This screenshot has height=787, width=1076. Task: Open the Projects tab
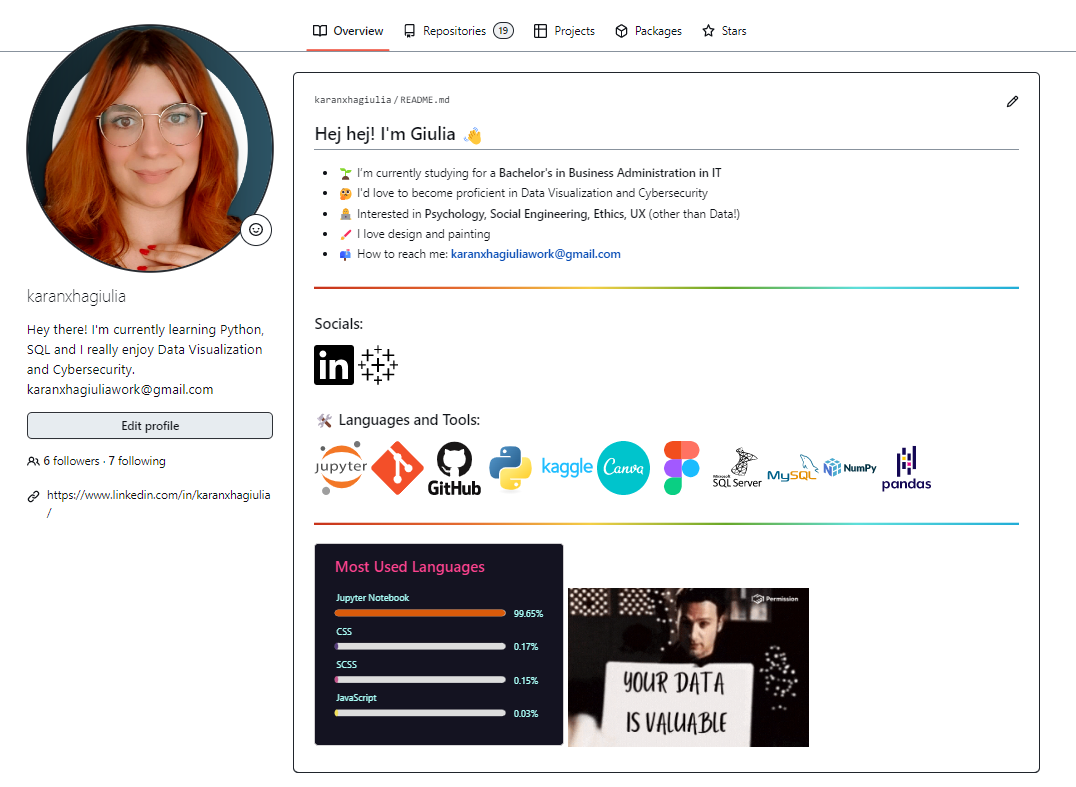pos(564,31)
